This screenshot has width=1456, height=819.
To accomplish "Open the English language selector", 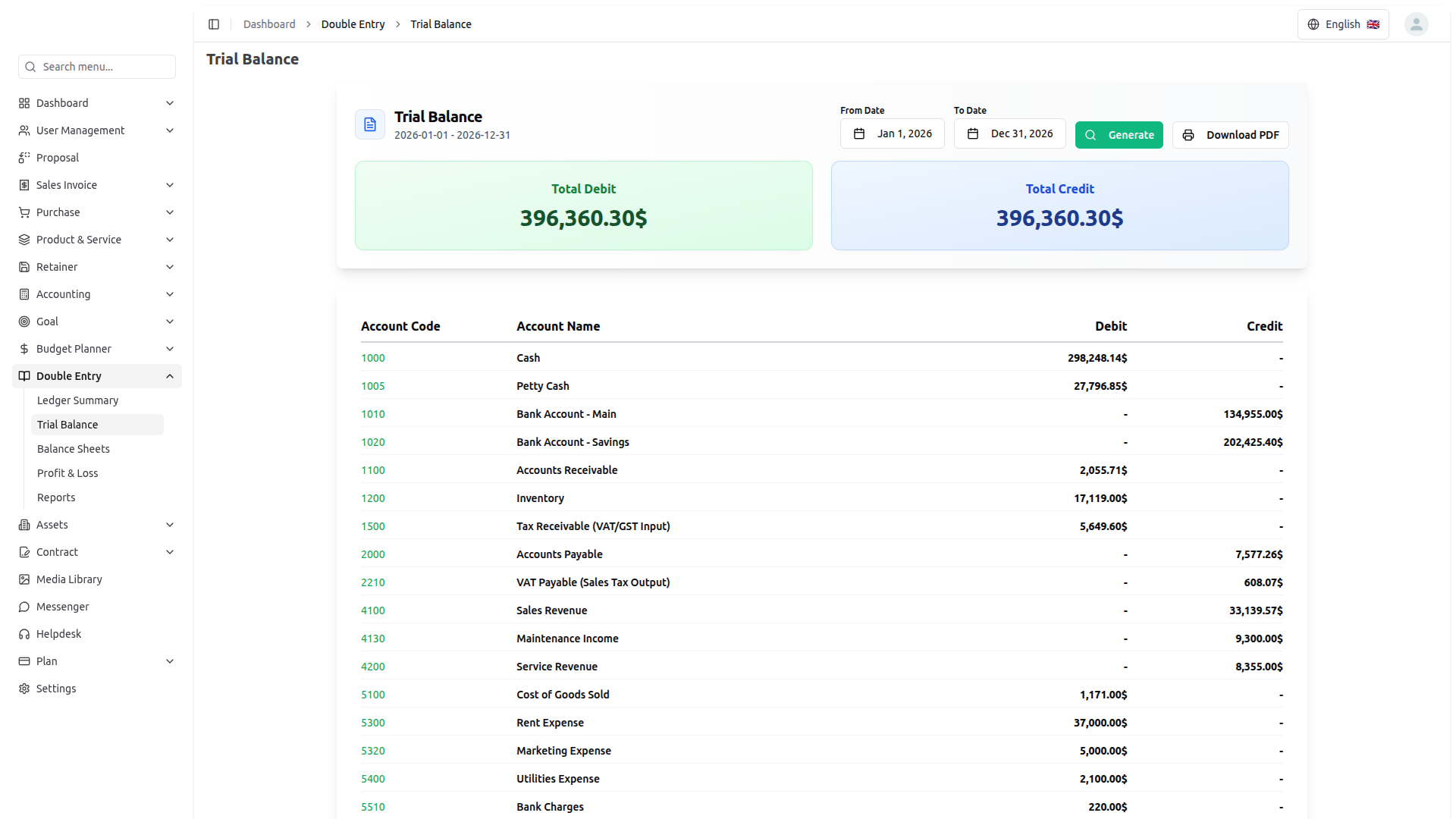I will click(x=1343, y=24).
